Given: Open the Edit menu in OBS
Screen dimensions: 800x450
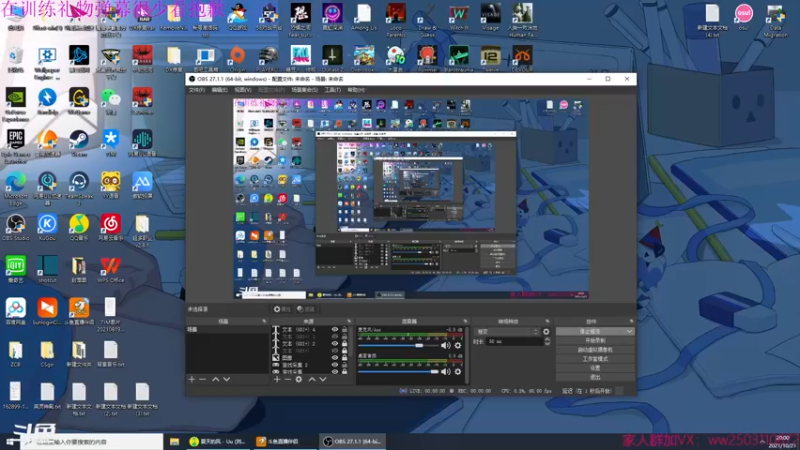Looking at the screenshot, I should (x=219, y=90).
